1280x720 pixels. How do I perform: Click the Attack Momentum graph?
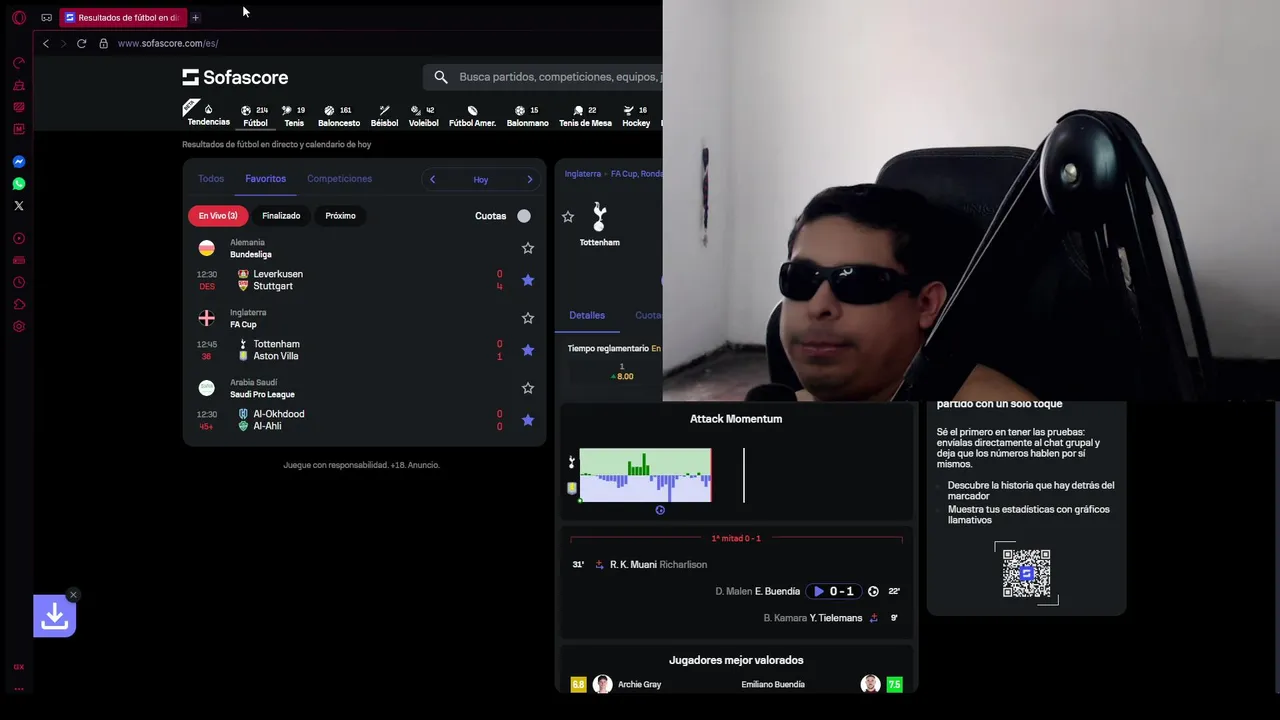click(x=645, y=475)
